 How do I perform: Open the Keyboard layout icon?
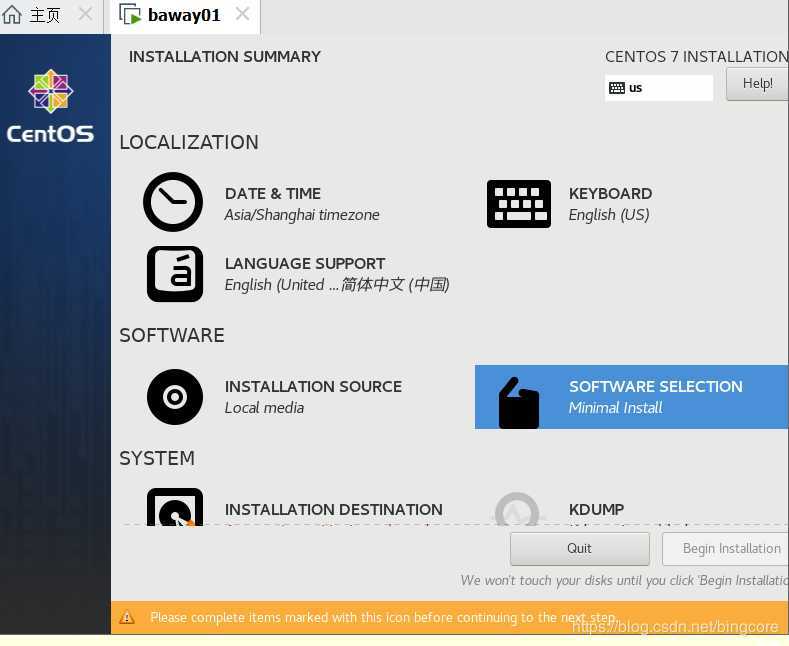click(x=519, y=204)
